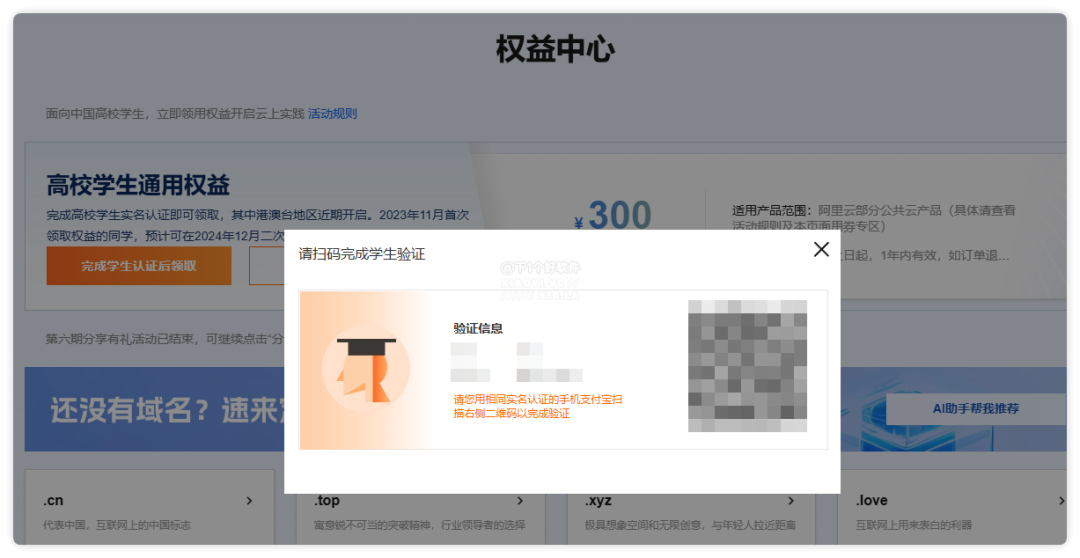Open the .top domain card arrow
This screenshot has width=1080, height=558.
coord(520,501)
